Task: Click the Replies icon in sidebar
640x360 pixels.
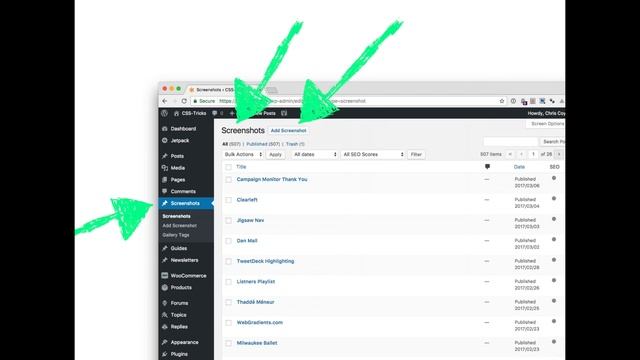Action: tap(164, 327)
